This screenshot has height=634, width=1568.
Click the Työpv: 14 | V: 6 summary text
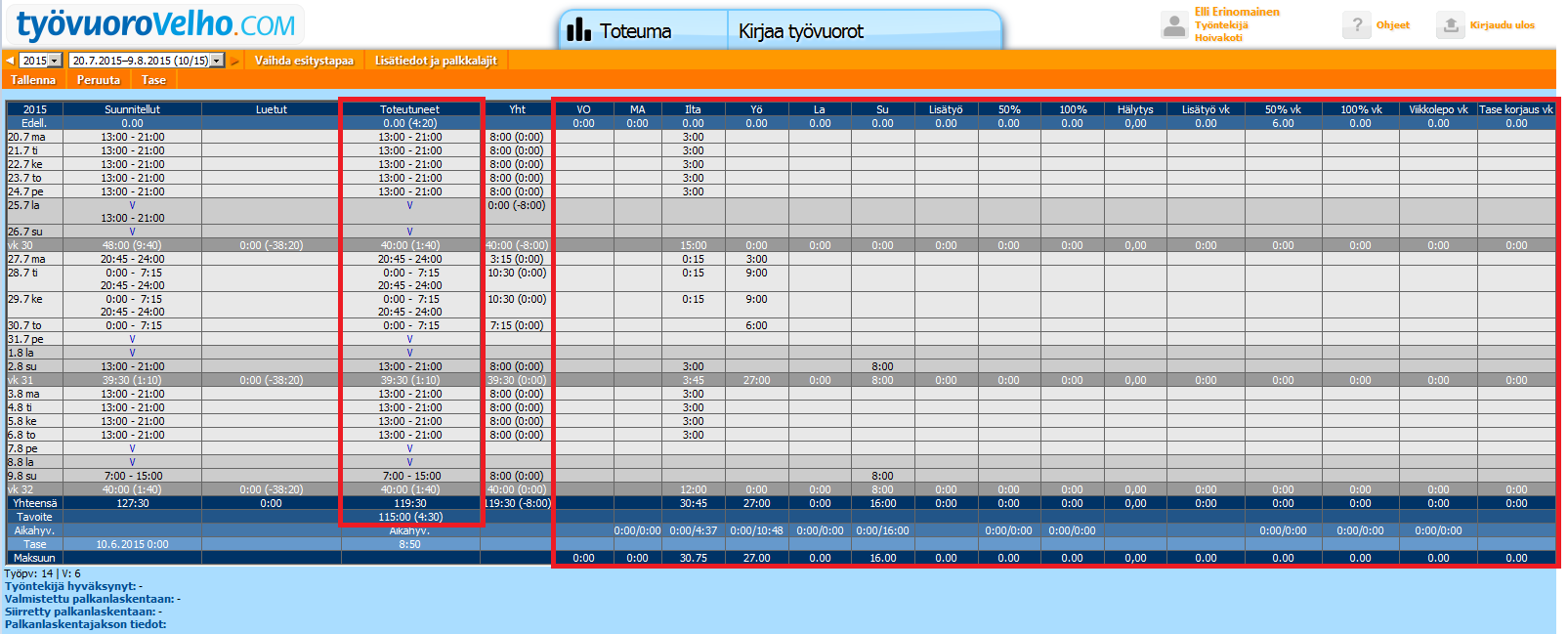pos(43,573)
